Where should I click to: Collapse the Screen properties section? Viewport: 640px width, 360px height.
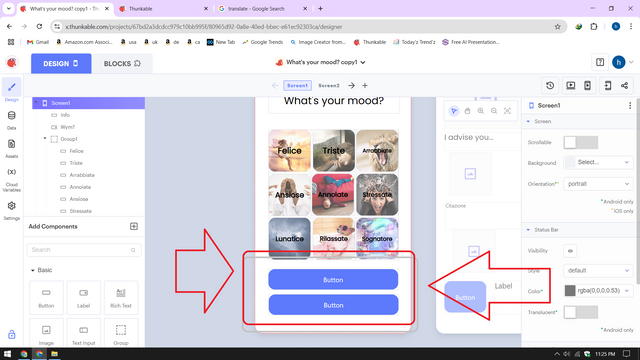pos(528,122)
